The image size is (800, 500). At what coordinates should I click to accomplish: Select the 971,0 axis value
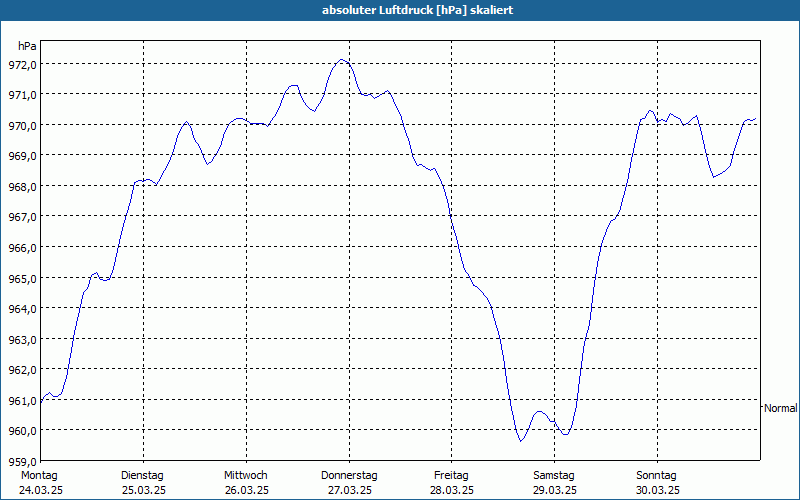click(23, 95)
